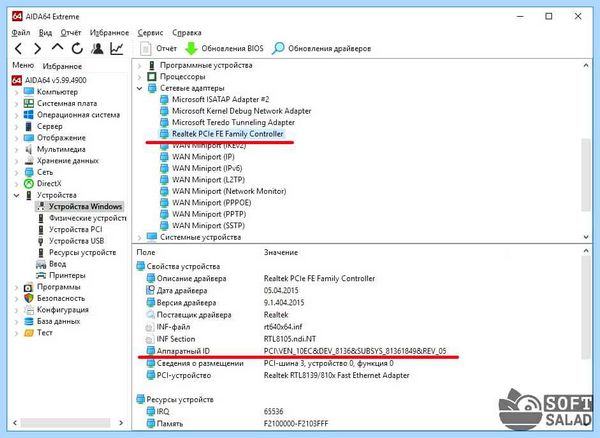Open the Справка menu

(187, 33)
